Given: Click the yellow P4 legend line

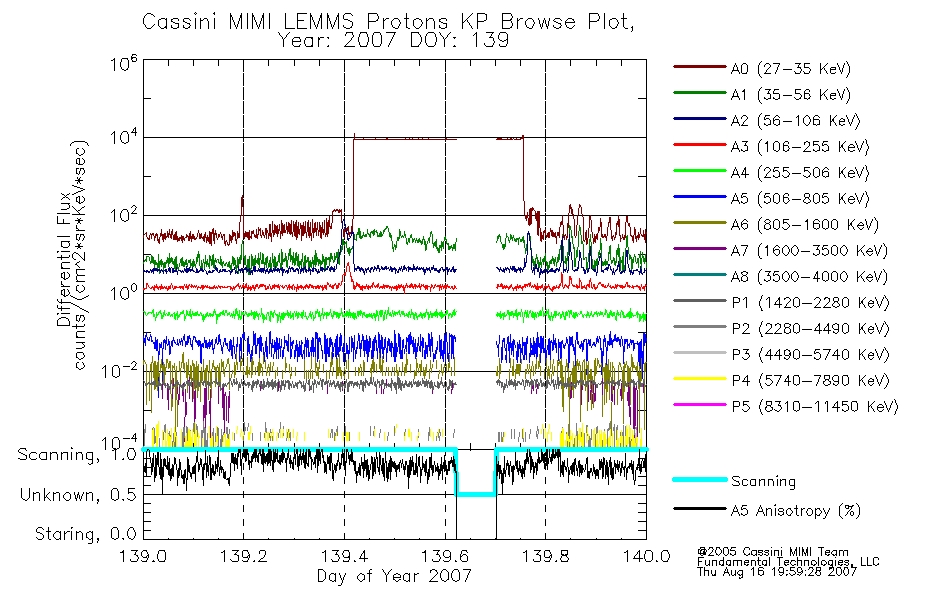Looking at the screenshot, I should pos(700,379).
